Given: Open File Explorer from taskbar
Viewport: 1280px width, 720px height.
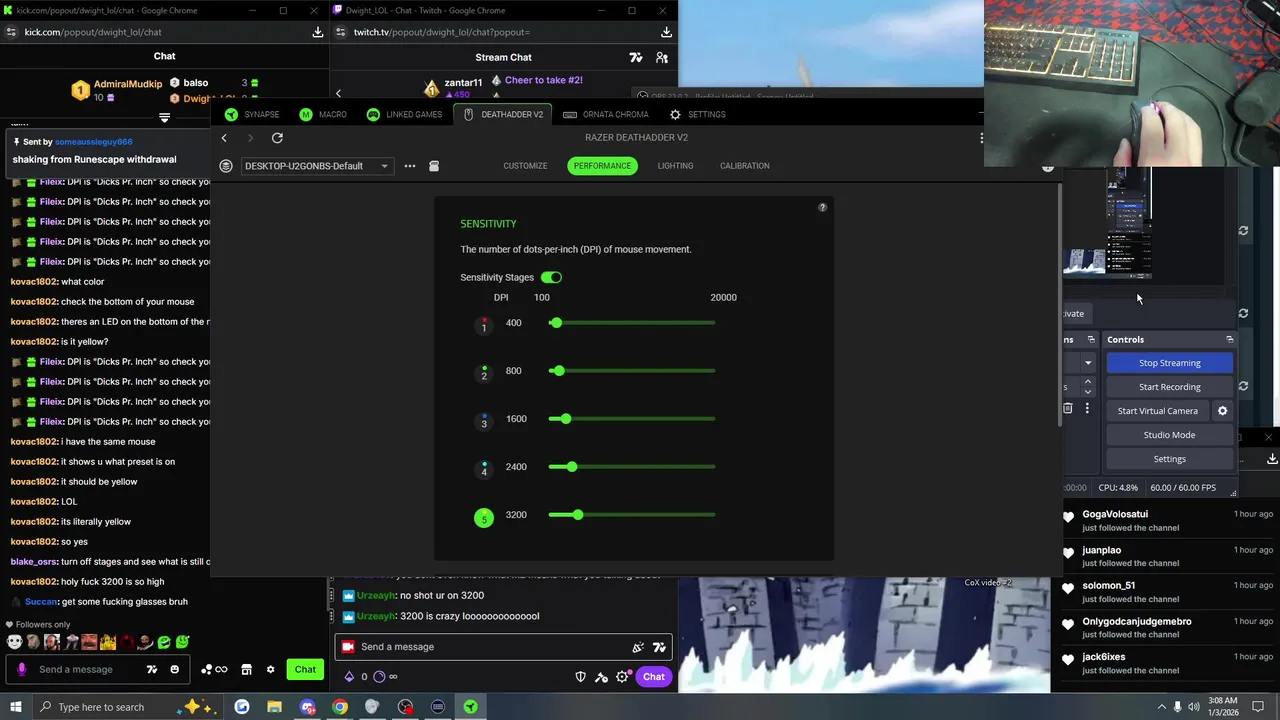Looking at the screenshot, I should coord(274,707).
